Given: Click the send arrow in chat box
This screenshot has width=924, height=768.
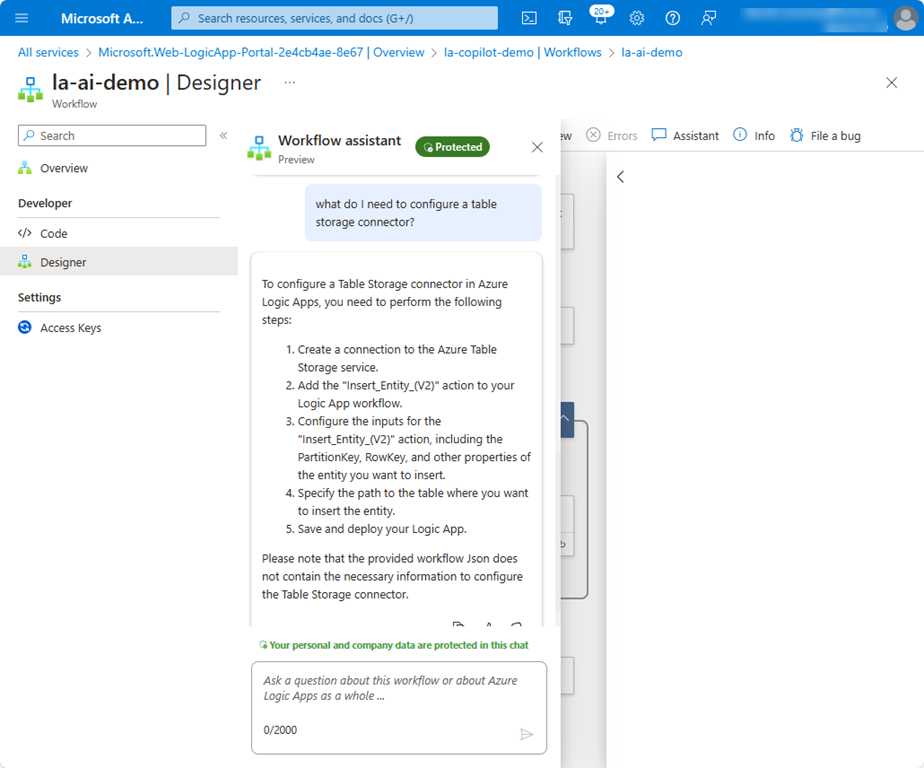Looking at the screenshot, I should 527,735.
